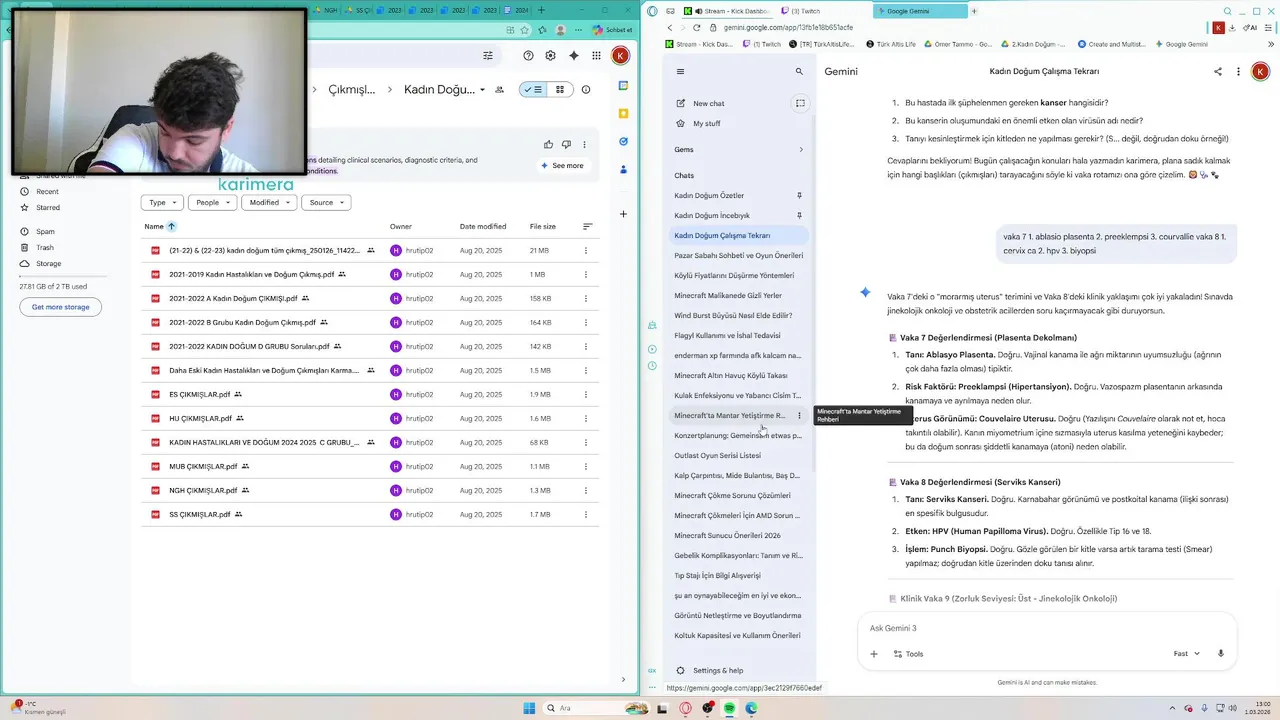Image resolution: width=1280 pixels, height=720 pixels.
Task: Open the Google apps grid in Drive
Action: pyautogui.click(x=597, y=56)
